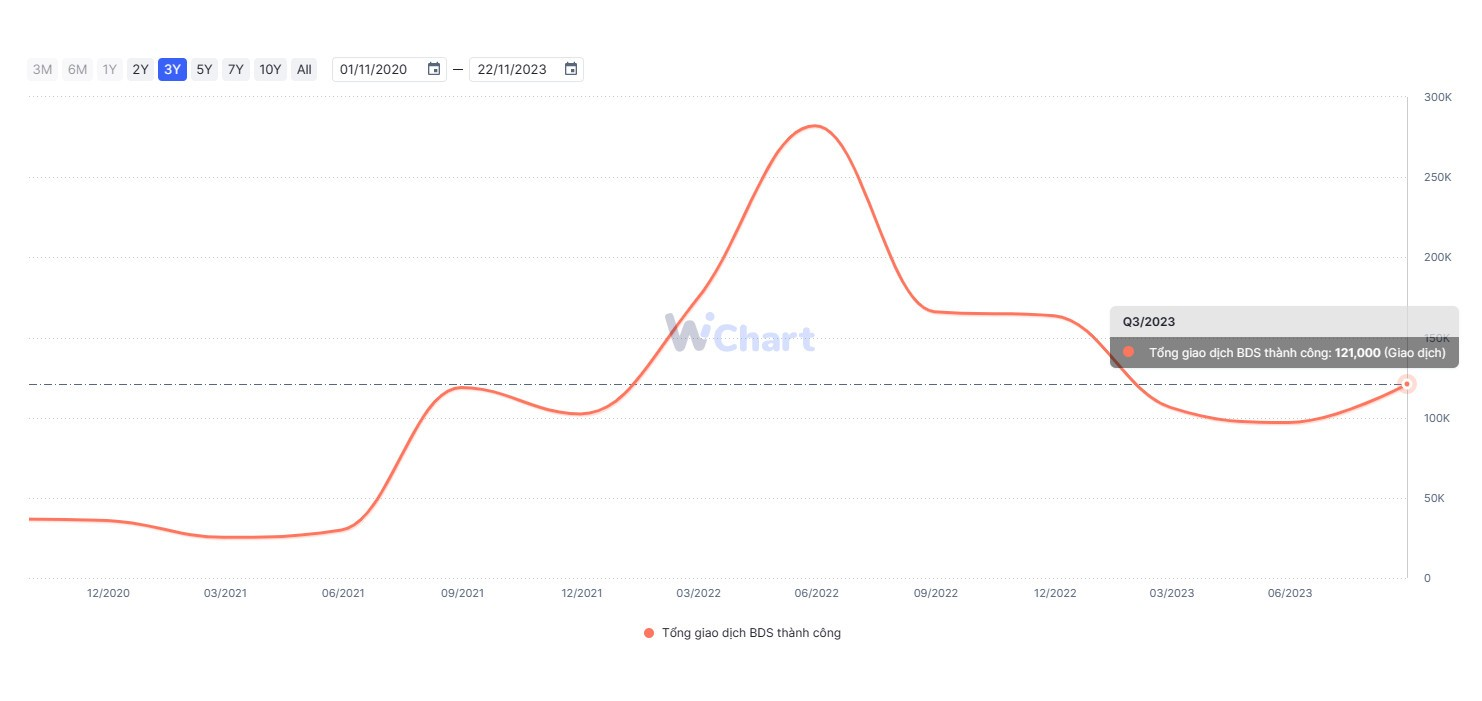Click the Q3/2023 data point marker
Screen dimensions: 1482x701
click(x=1407, y=384)
